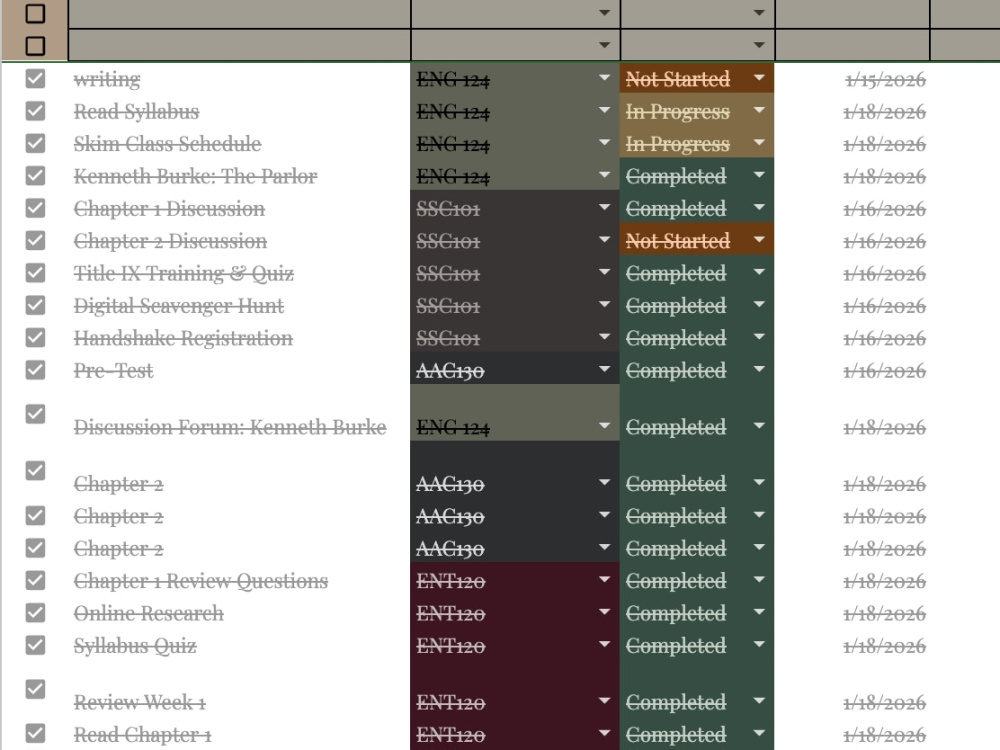Toggle the Review Week 1 checkbox
The height and width of the screenshot is (750, 1000).
click(x=35, y=689)
